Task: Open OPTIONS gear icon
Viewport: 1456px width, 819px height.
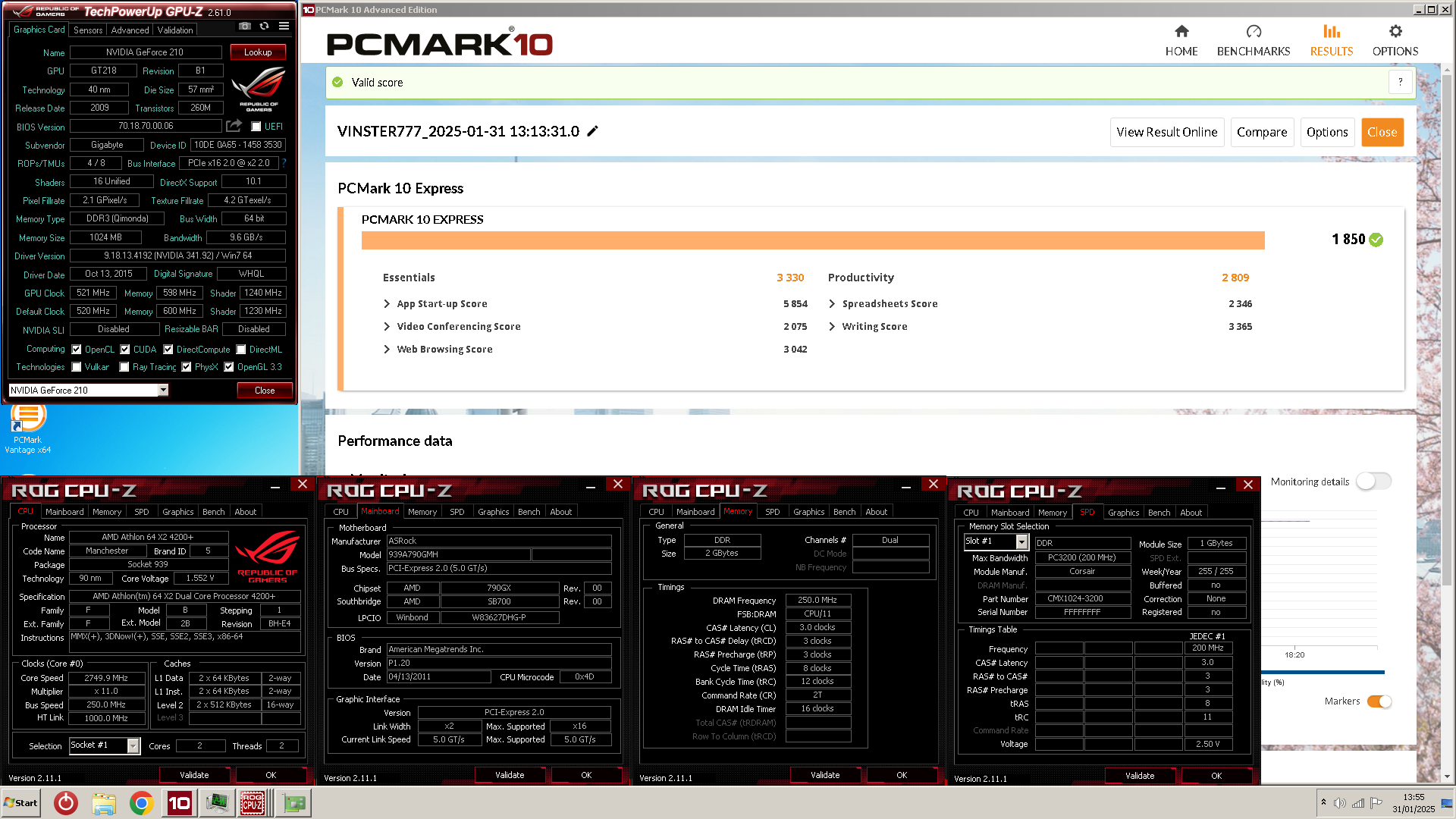Action: 1395,31
